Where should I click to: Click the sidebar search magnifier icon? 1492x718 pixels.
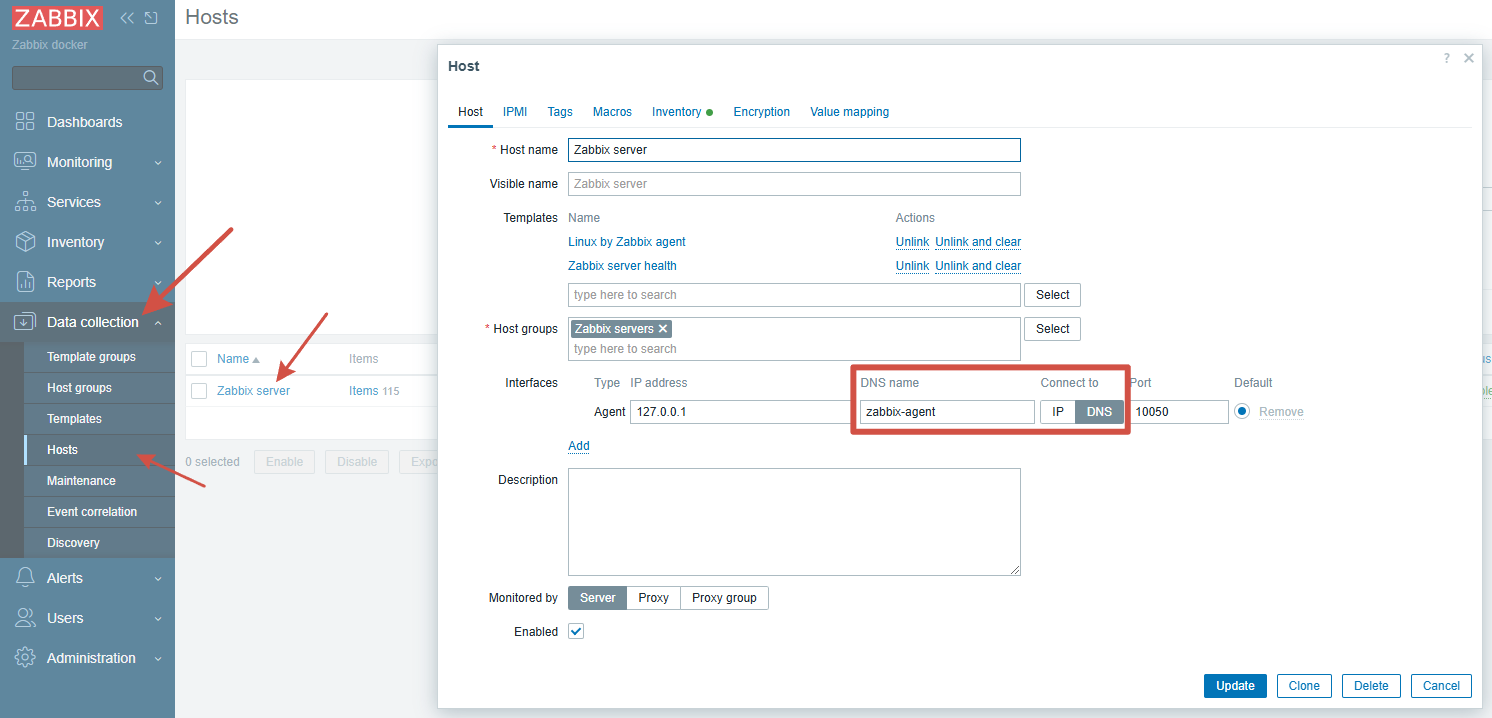click(151, 77)
